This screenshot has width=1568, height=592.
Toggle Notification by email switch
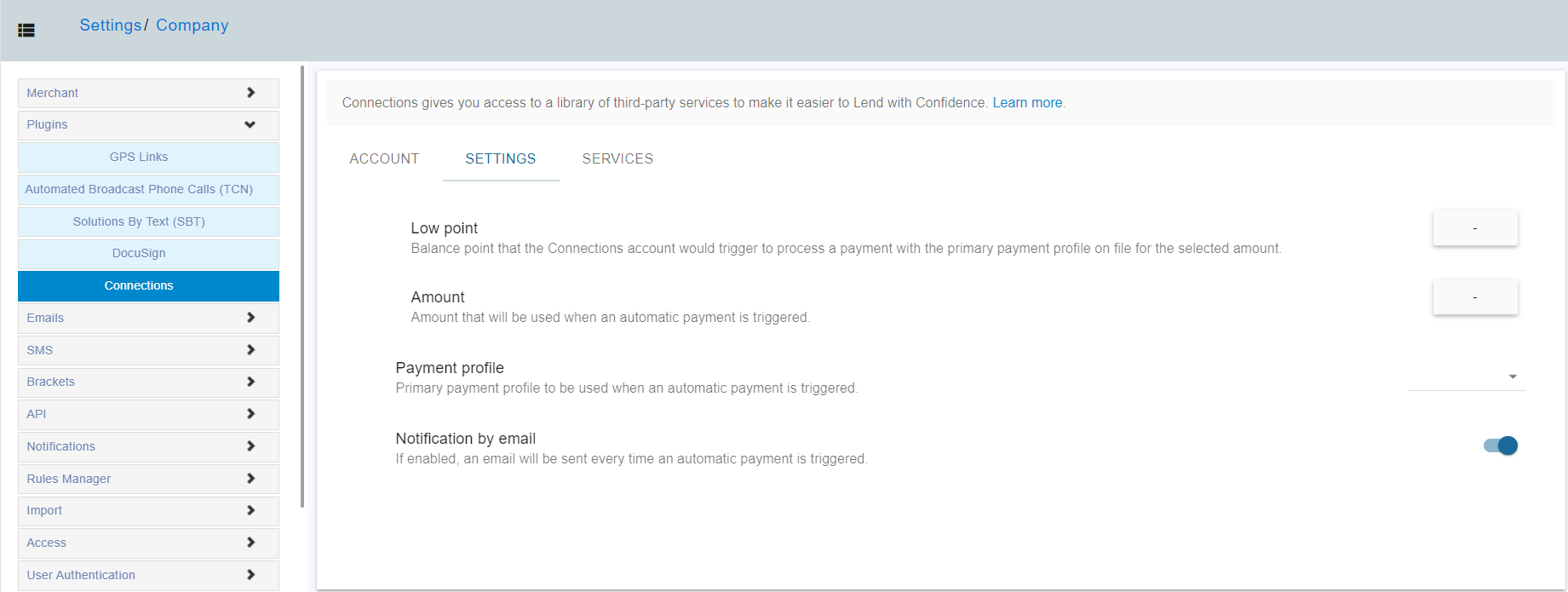(1501, 445)
